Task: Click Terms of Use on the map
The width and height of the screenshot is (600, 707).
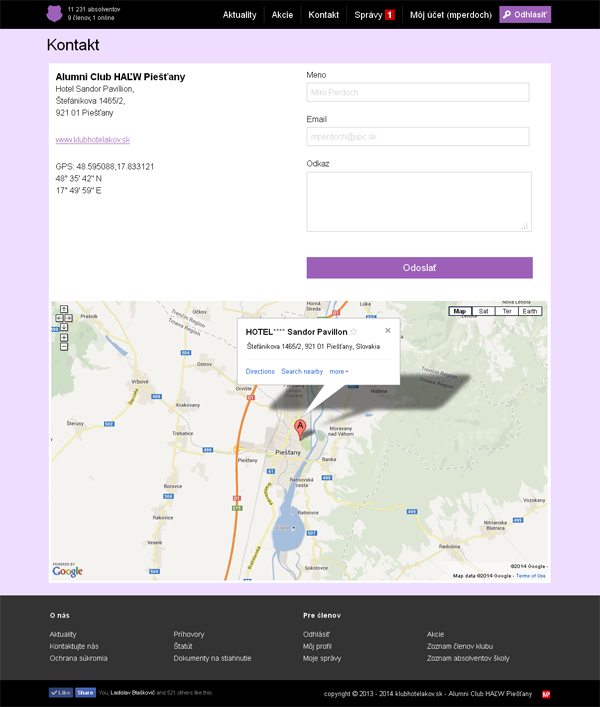Action: pyautogui.click(x=531, y=576)
